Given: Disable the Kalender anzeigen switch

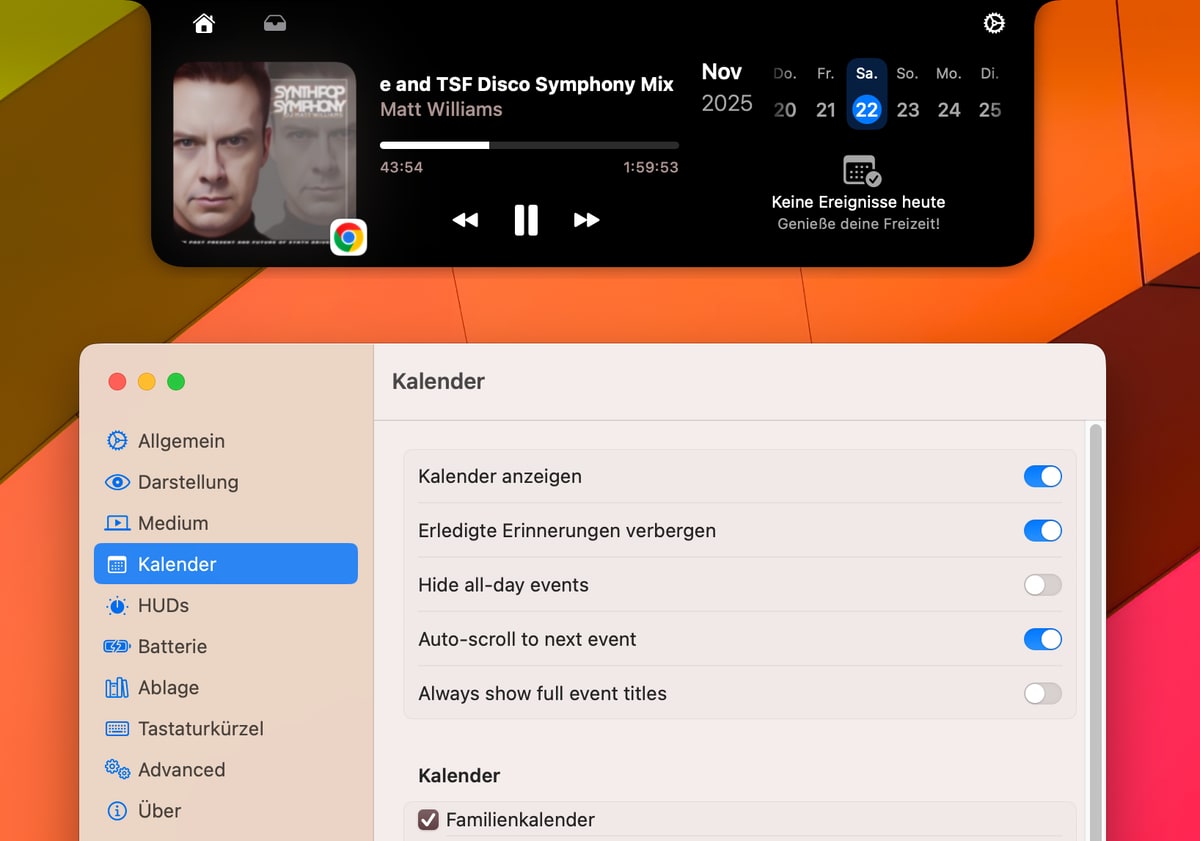Looking at the screenshot, I should (x=1042, y=477).
